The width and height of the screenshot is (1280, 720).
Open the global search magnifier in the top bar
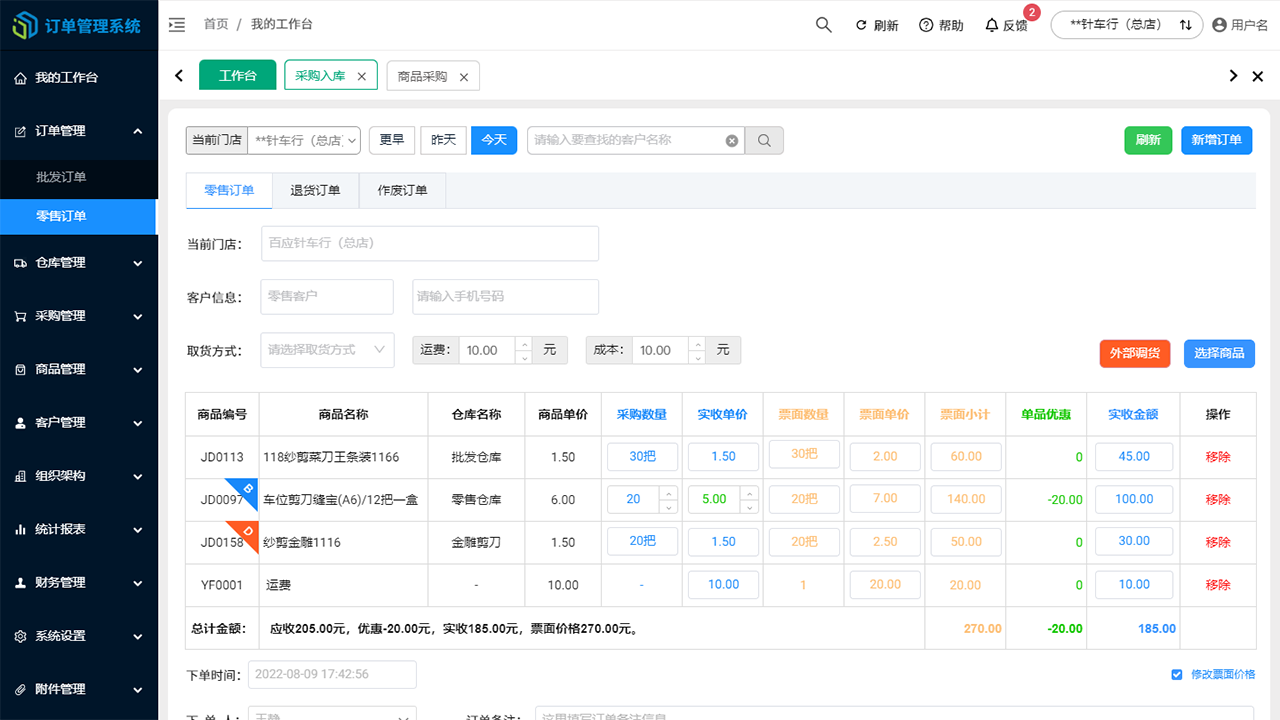click(823, 24)
